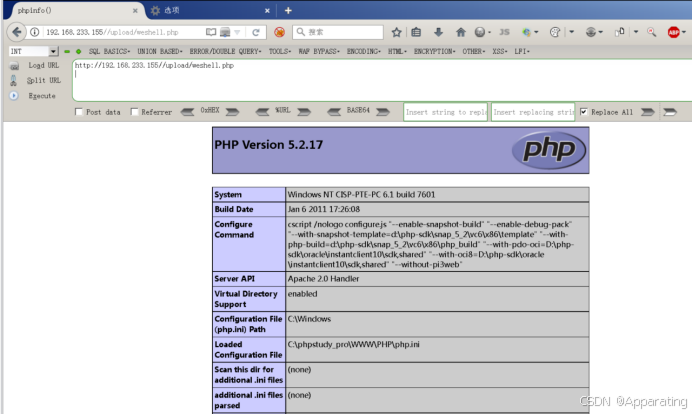Encode BASE64 with the right arrow

pyautogui.click(x=383, y=112)
